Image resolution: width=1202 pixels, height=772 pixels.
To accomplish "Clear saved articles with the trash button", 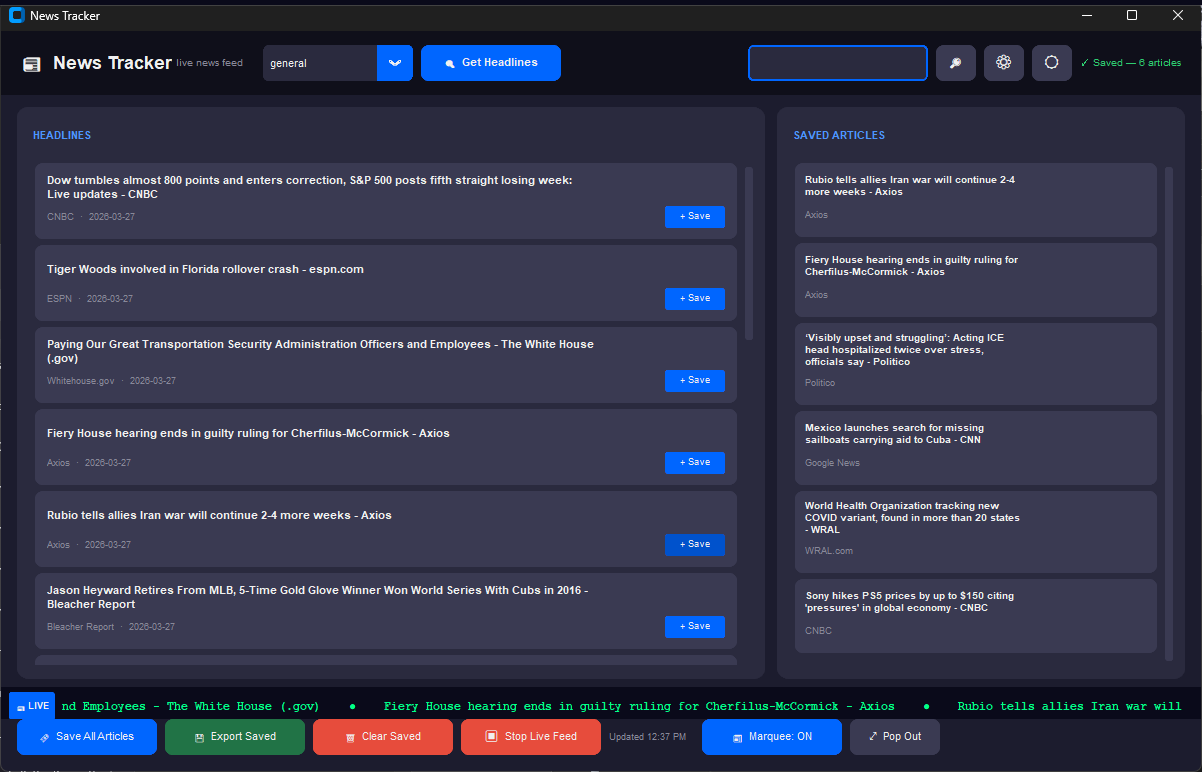I will point(382,737).
